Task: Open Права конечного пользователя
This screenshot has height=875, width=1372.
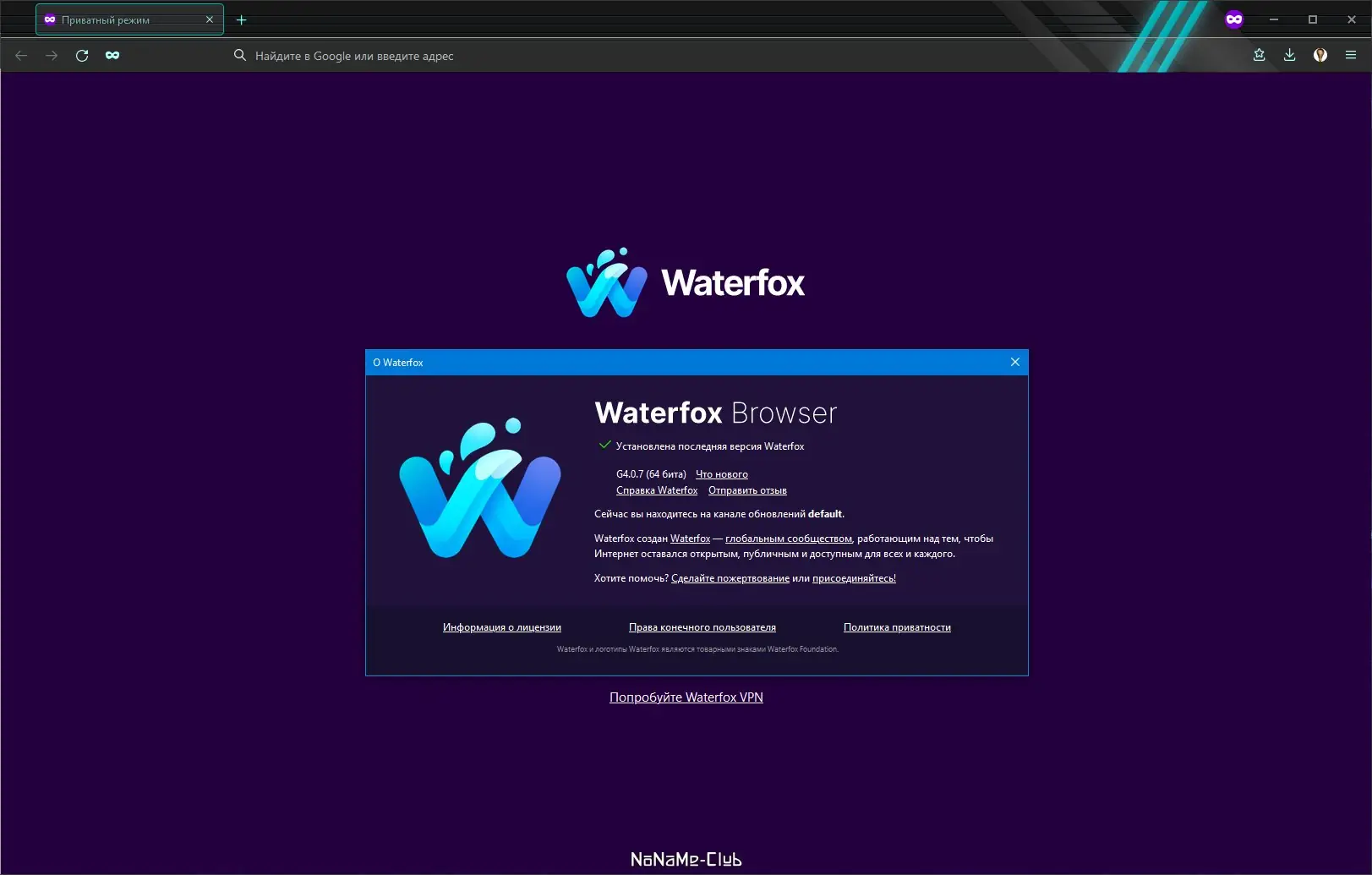Action: click(x=702, y=627)
